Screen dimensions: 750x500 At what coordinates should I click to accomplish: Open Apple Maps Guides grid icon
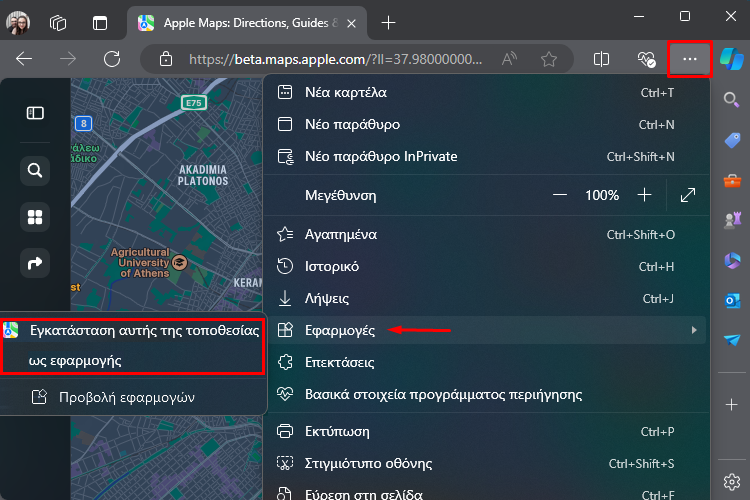pyautogui.click(x=35, y=217)
